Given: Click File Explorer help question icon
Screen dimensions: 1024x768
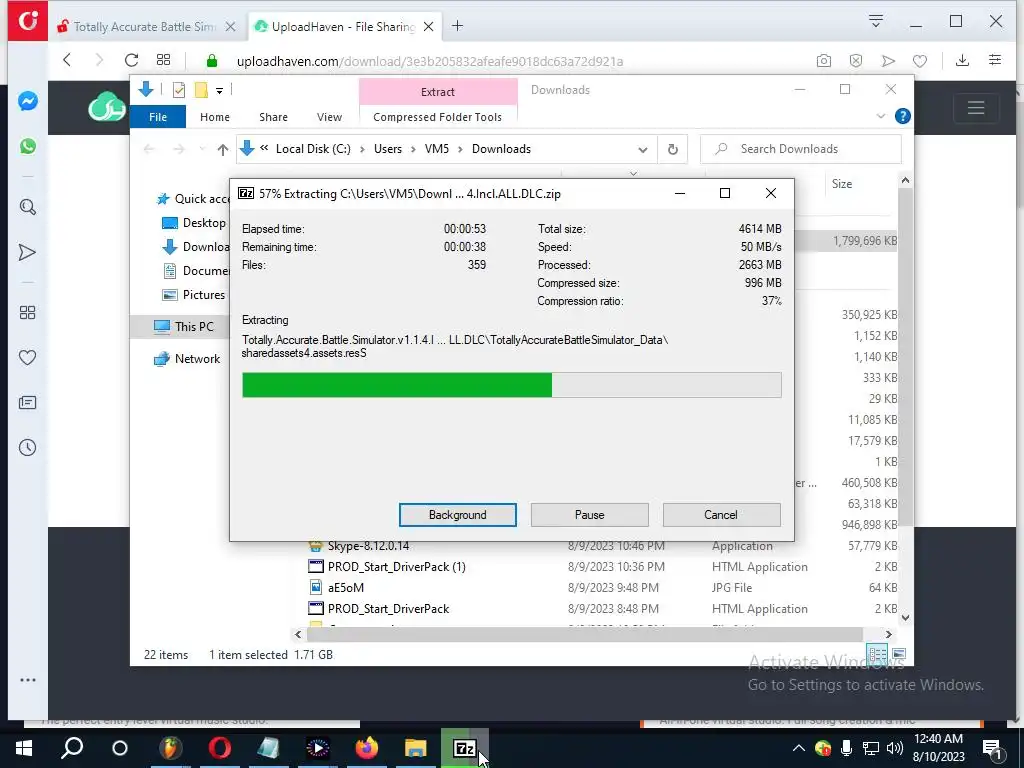Looking at the screenshot, I should (903, 116).
